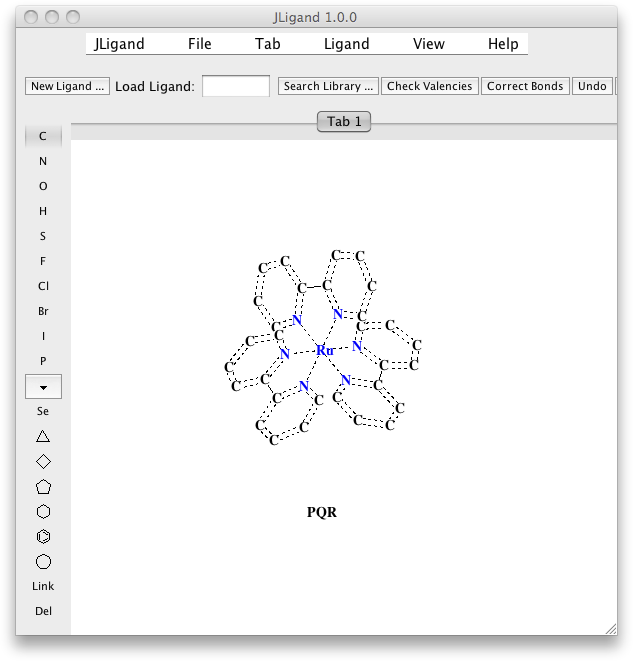Switch to Tab 1
Viewport: 633px width, 661px height.
[344, 122]
